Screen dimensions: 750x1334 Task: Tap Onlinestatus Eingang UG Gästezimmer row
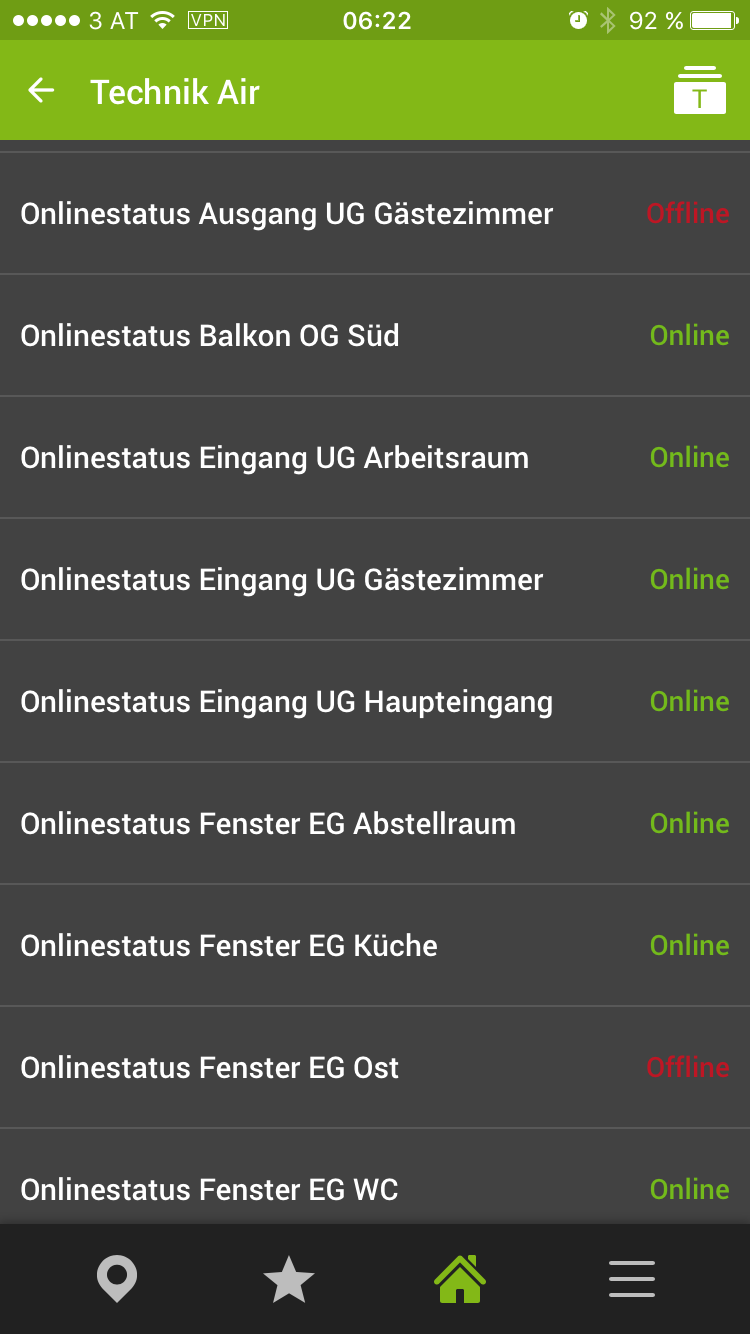coord(282,580)
